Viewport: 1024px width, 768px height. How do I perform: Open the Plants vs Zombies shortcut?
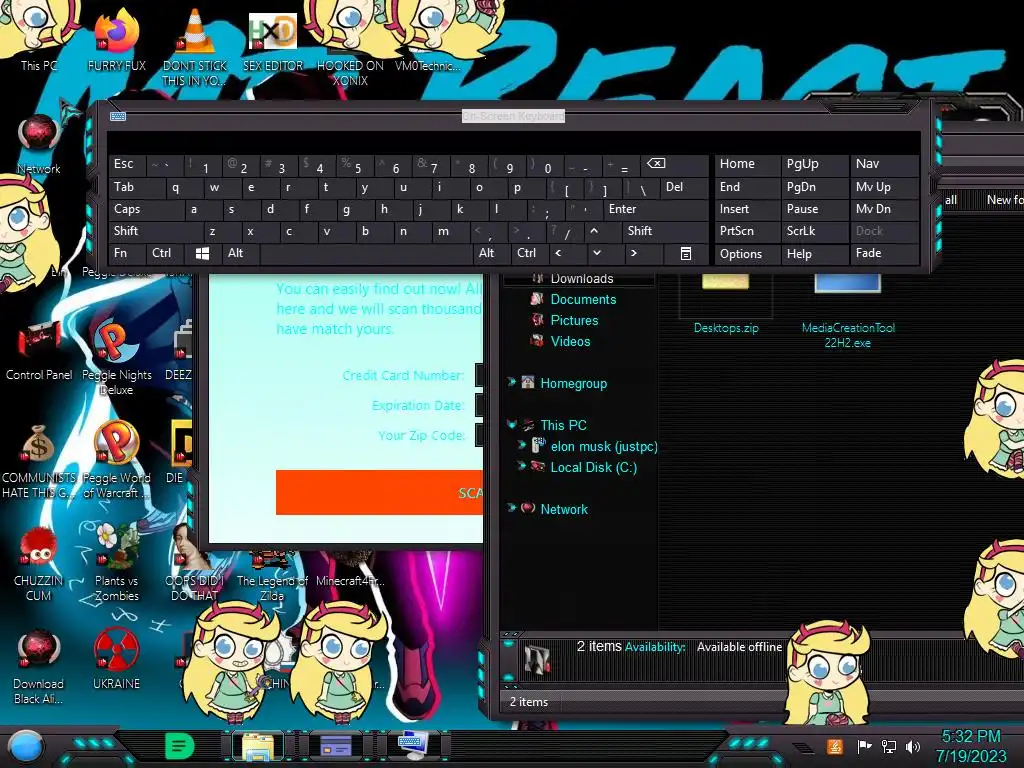point(116,563)
